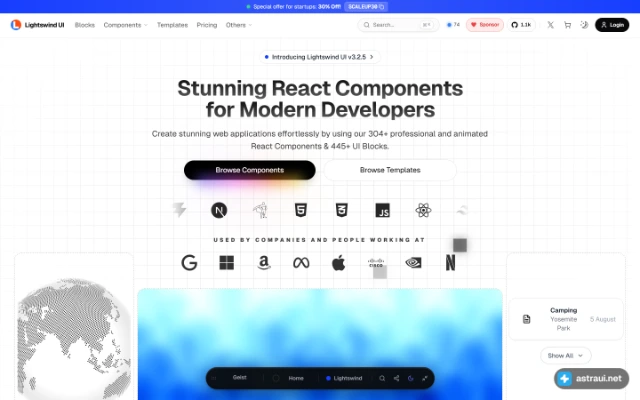Click the Browse Components button
This screenshot has width=640, height=400.
coord(249,170)
